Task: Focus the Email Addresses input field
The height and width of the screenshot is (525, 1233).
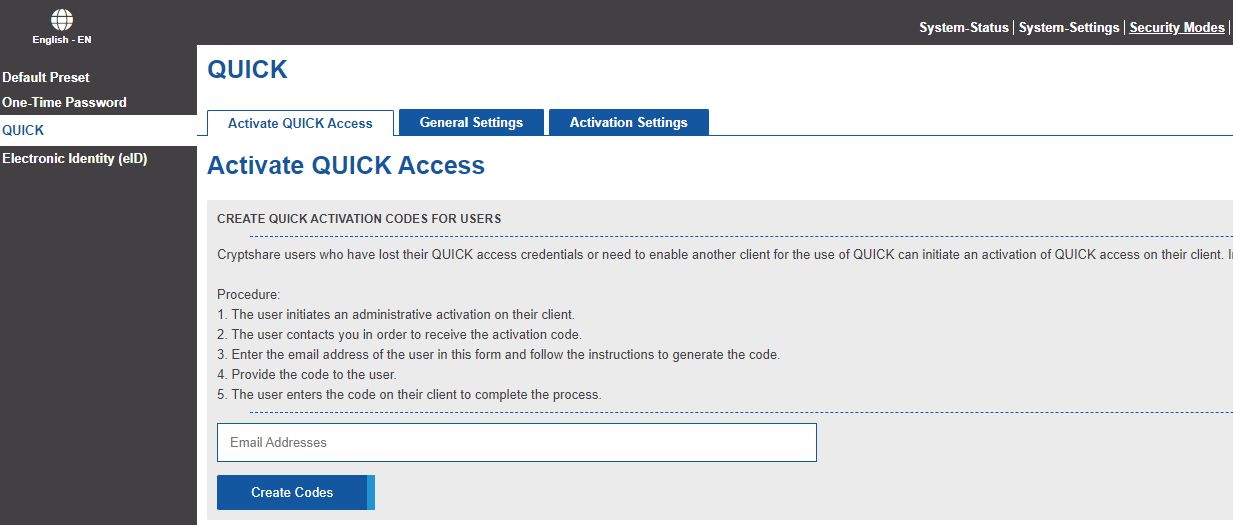Action: click(x=517, y=442)
